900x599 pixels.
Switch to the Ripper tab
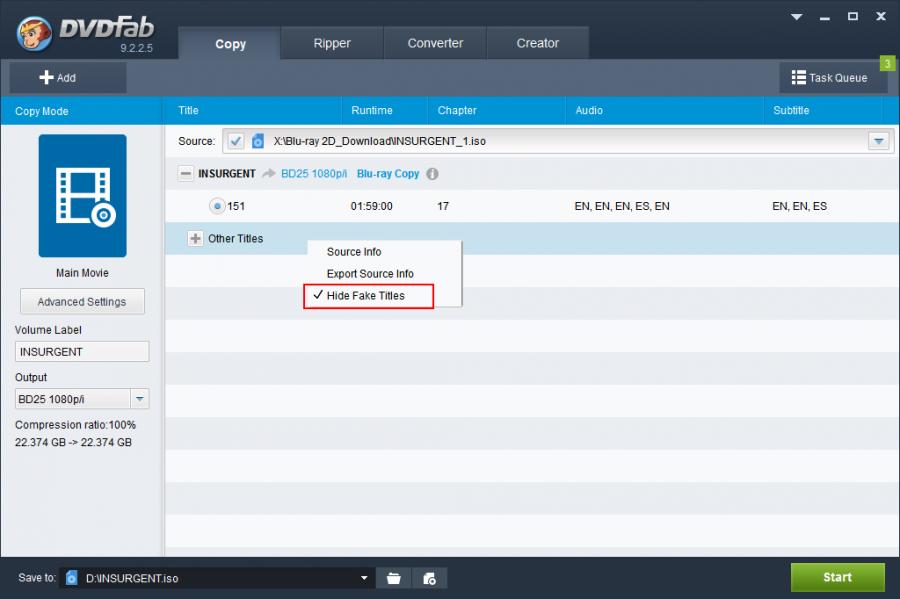click(332, 43)
